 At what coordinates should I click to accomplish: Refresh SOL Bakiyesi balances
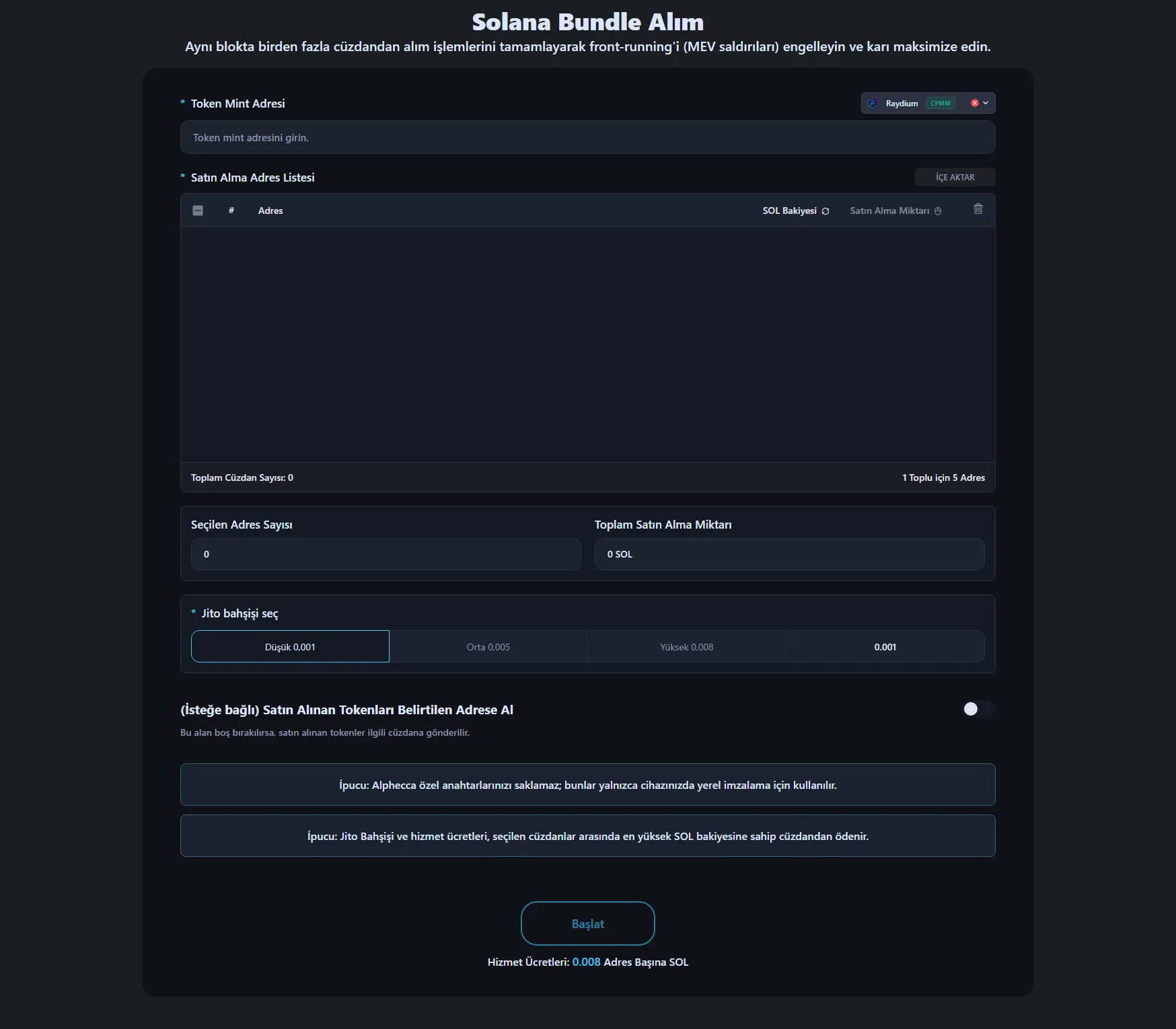click(x=825, y=211)
